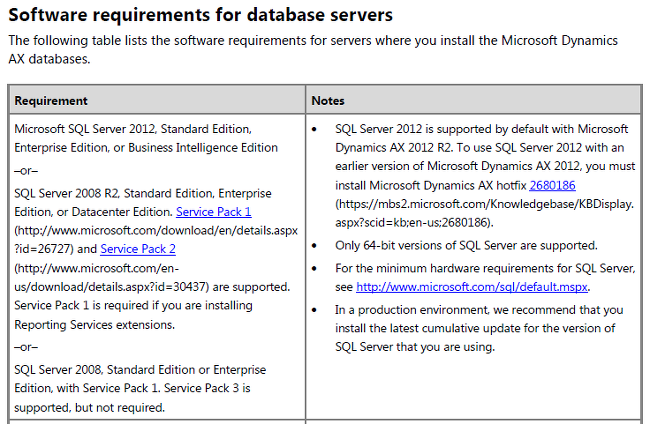The image size is (650, 424).
Task: Click the text 'AX databases.'
Action: pos(49,59)
